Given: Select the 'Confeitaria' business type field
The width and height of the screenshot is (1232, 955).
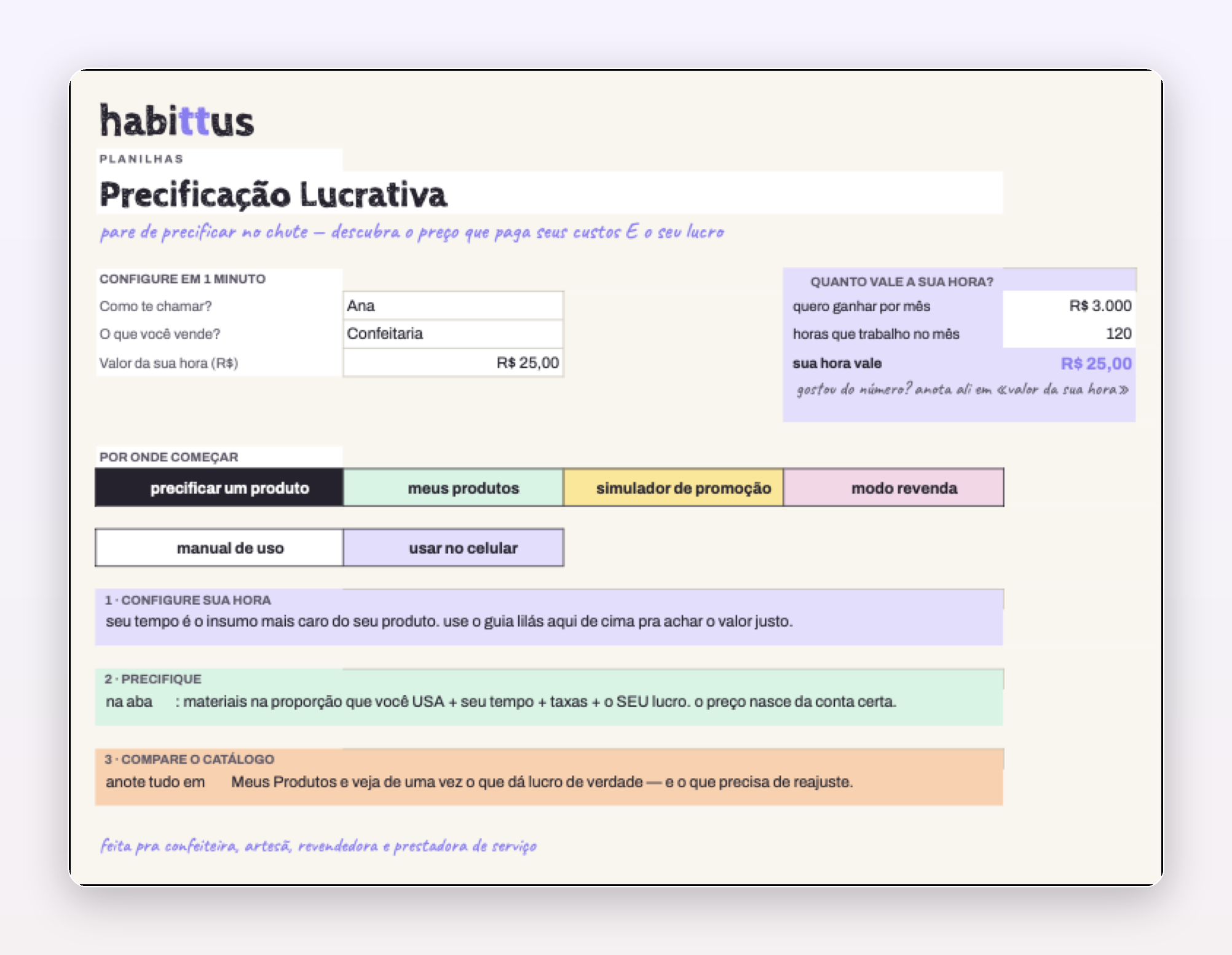Looking at the screenshot, I should tap(453, 333).
